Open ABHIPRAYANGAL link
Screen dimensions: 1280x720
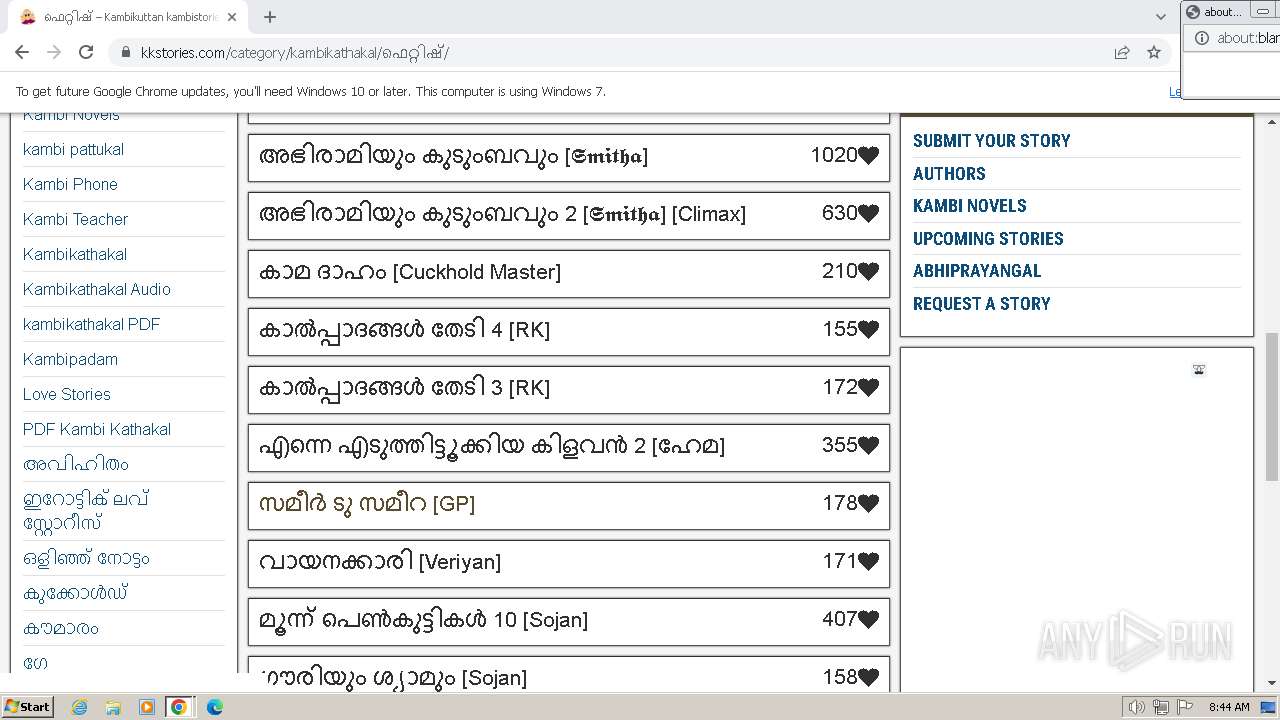[977, 271]
